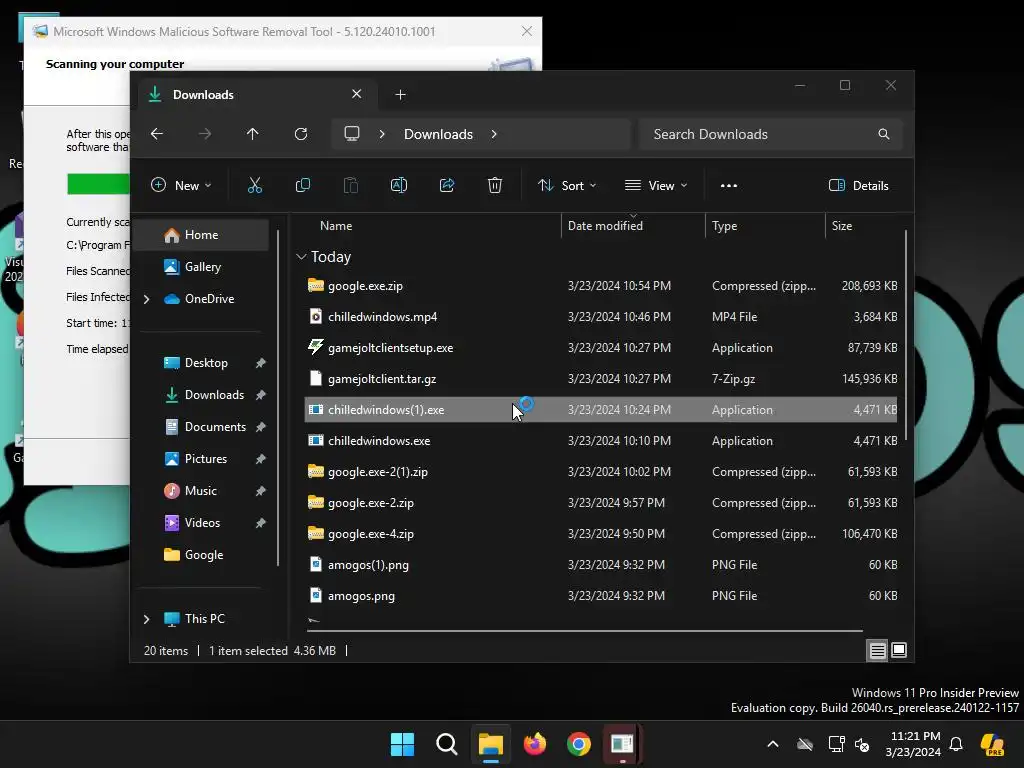Select gamejoltclientsetup.exe file
1024x768 pixels.
tap(601, 348)
